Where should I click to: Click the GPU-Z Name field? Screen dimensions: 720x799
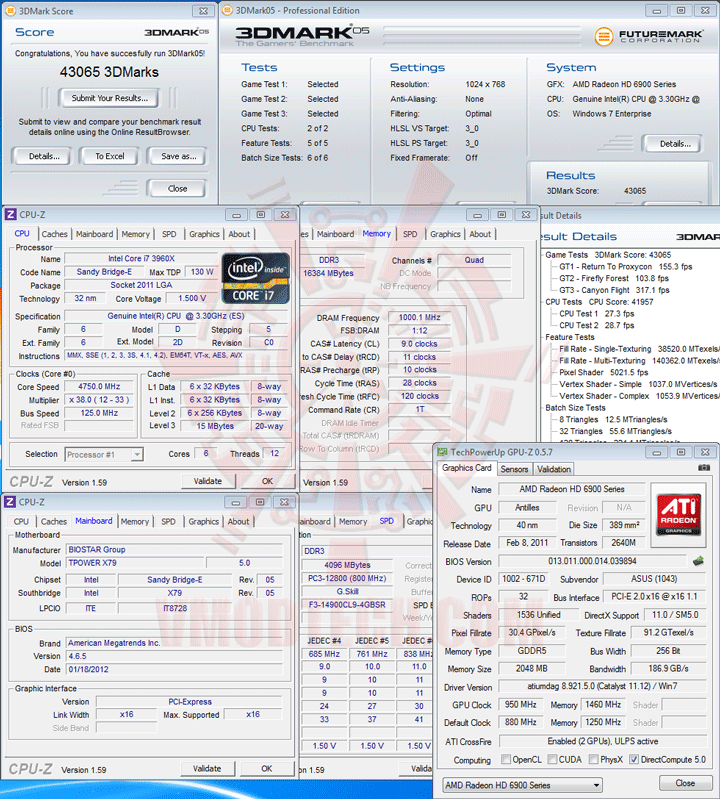[571, 489]
